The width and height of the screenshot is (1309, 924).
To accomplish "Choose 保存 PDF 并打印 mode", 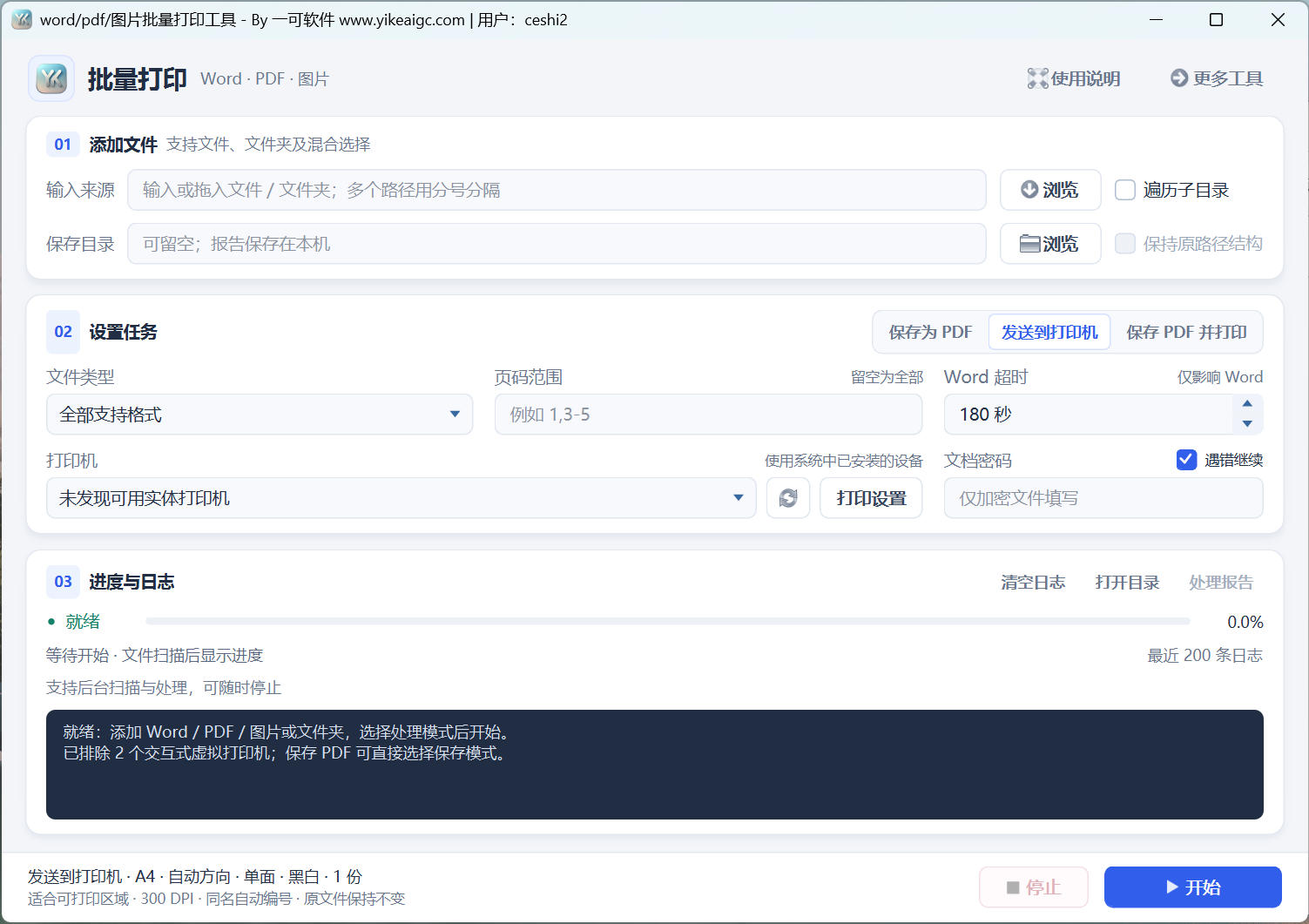I will point(1186,332).
